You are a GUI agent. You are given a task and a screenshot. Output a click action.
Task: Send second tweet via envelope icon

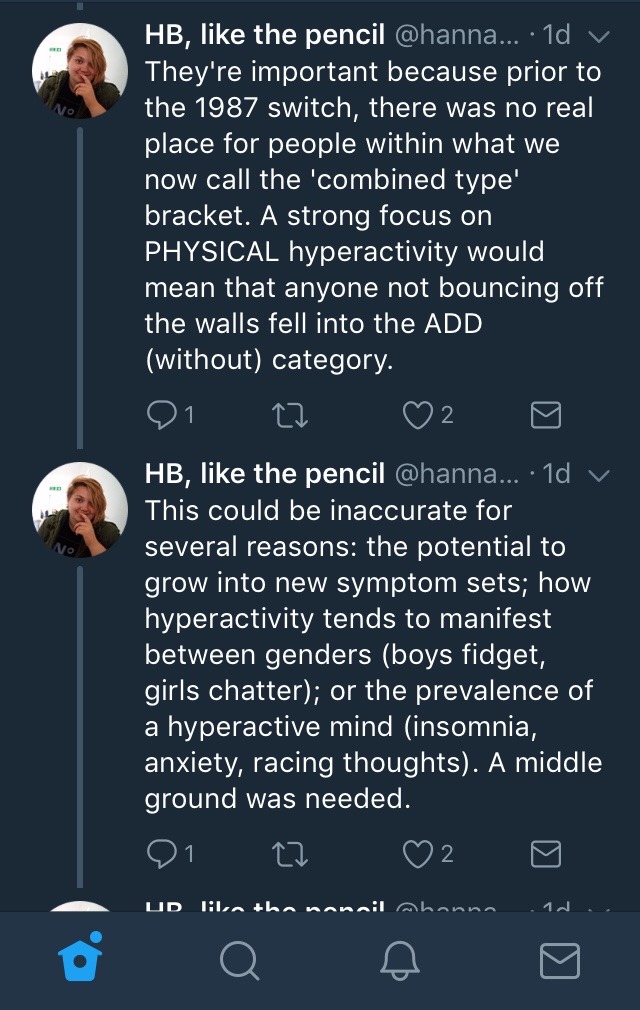tap(545, 853)
